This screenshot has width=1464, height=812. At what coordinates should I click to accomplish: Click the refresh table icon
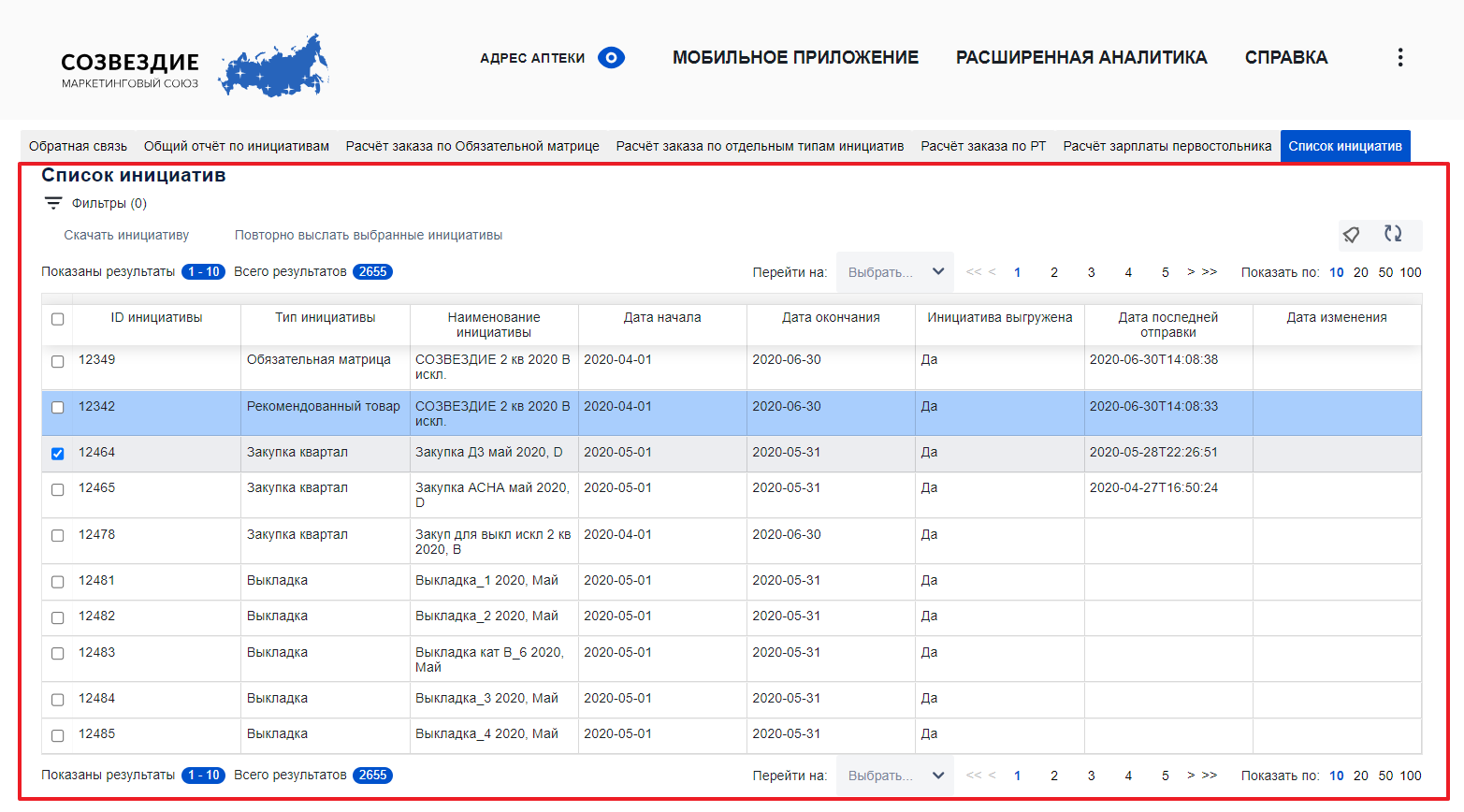pyautogui.click(x=1393, y=234)
